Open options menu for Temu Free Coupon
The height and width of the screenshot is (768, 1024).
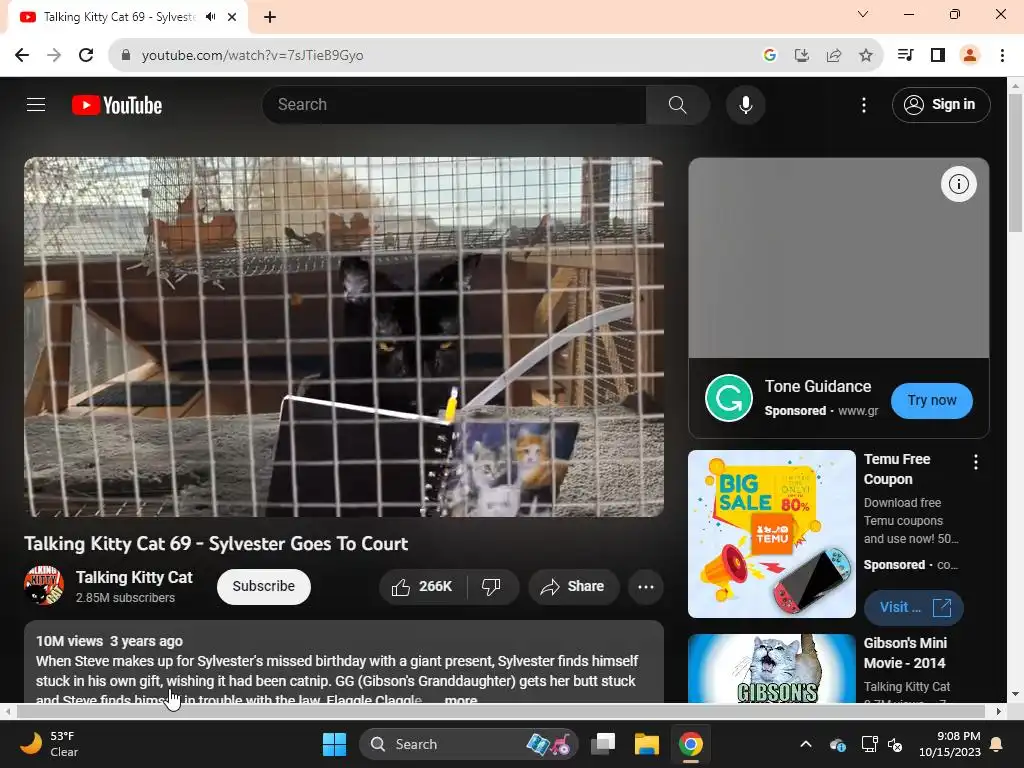click(975, 462)
